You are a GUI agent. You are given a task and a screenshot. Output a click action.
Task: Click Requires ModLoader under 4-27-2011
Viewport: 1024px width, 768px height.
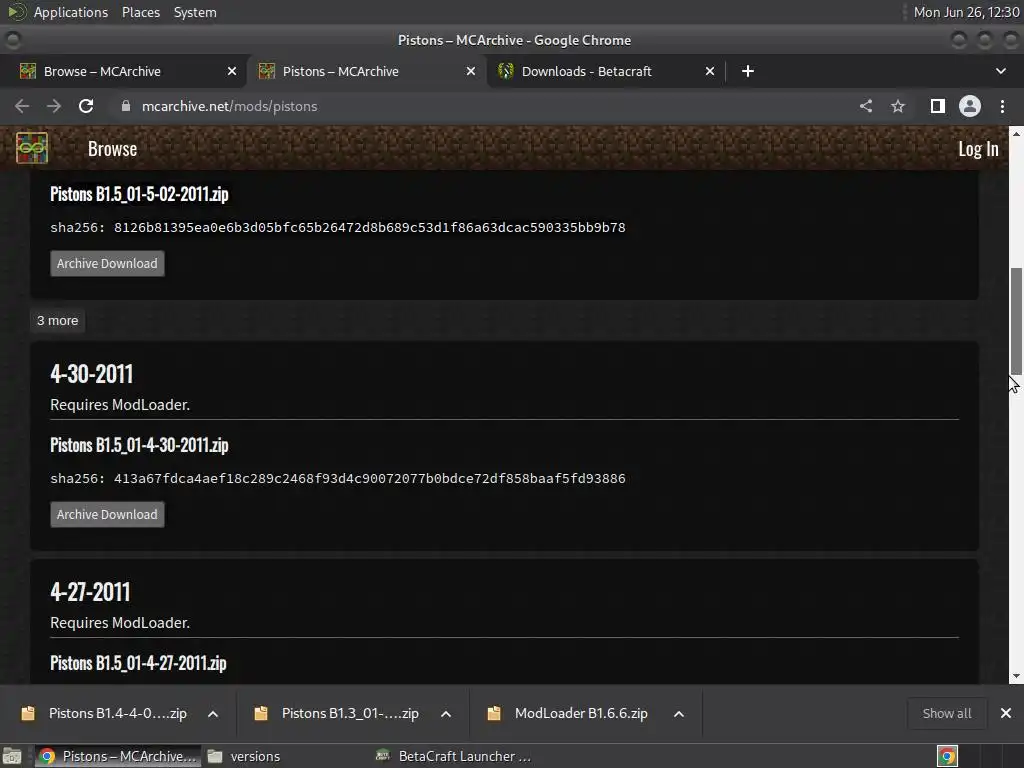coord(120,623)
